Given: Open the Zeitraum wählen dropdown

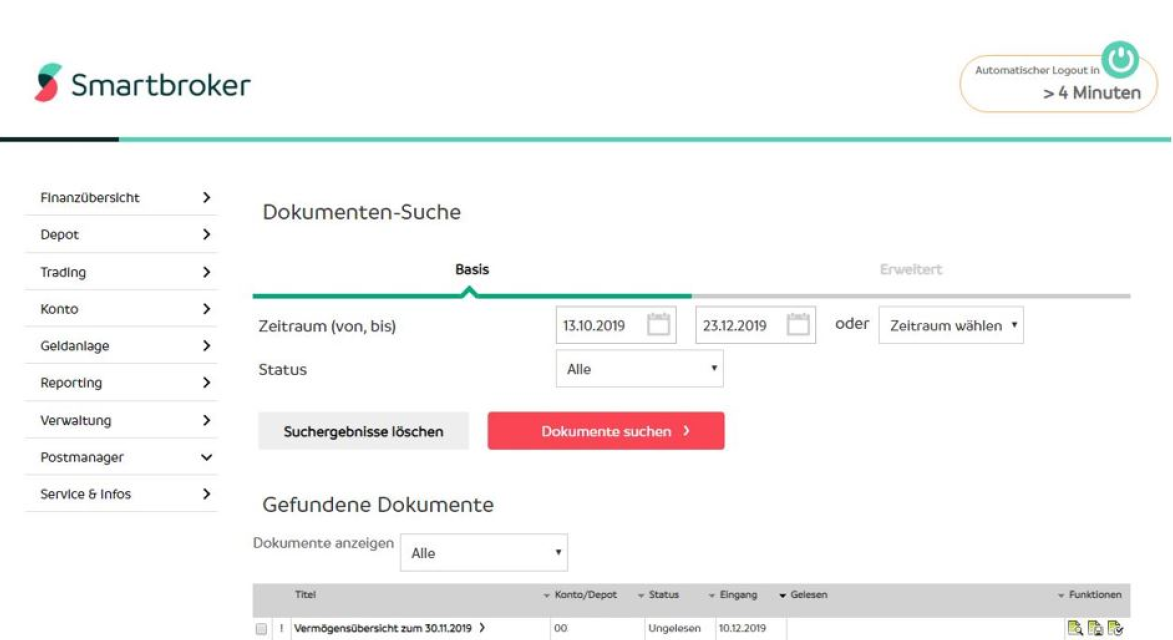Looking at the screenshot, I should (x=951, y=325).
